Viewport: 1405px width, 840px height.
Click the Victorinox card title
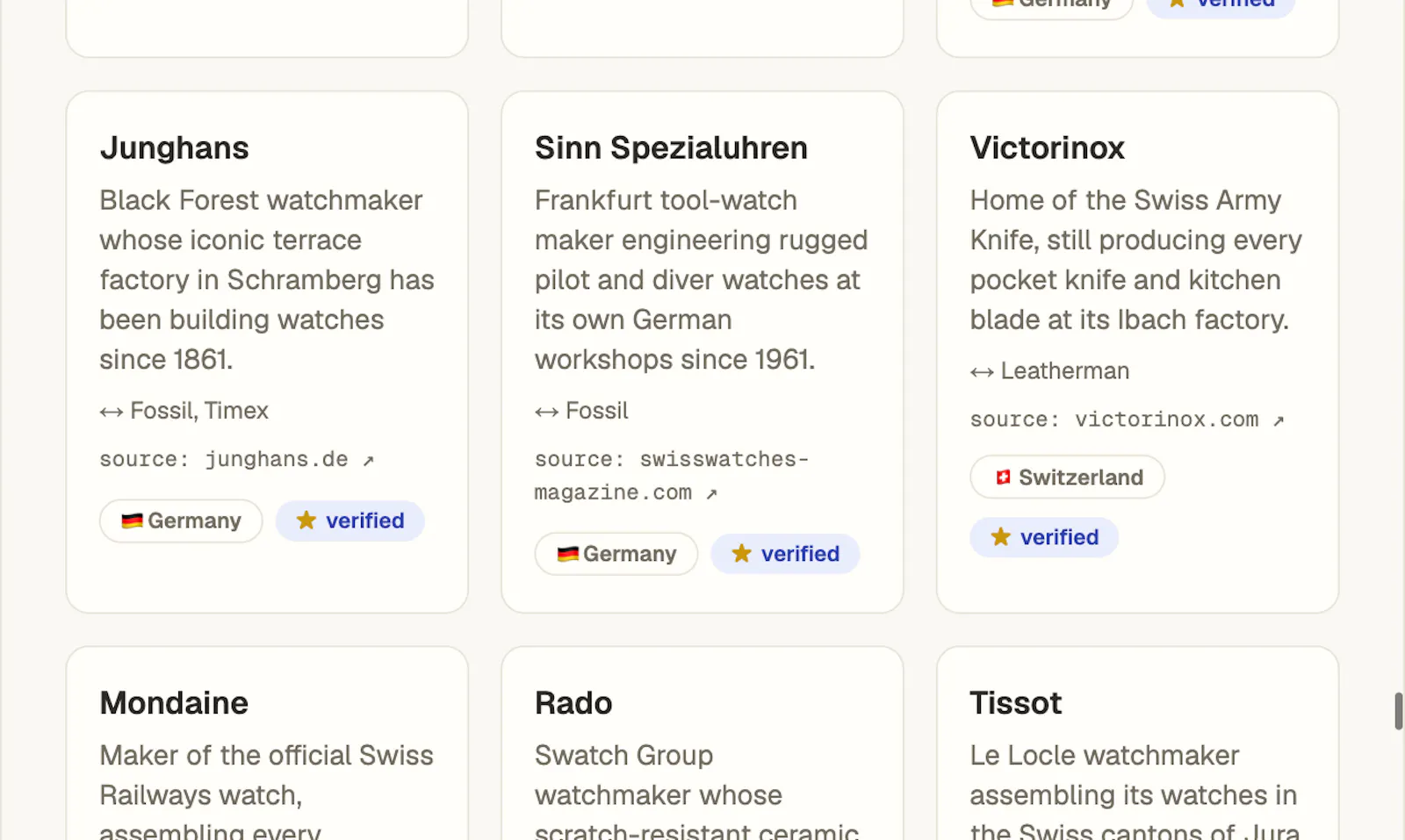(x=1048, y=147)
